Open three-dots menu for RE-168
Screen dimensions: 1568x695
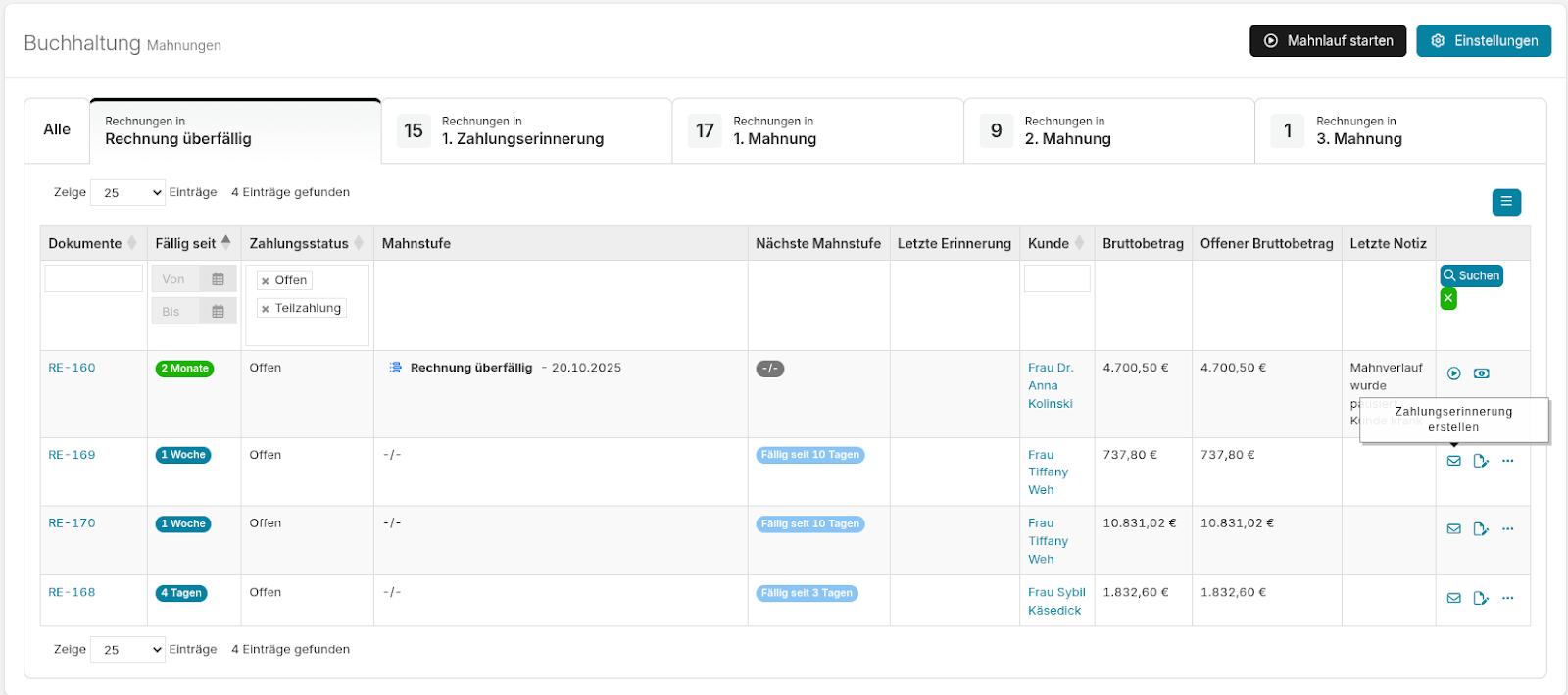[1507, 598]
